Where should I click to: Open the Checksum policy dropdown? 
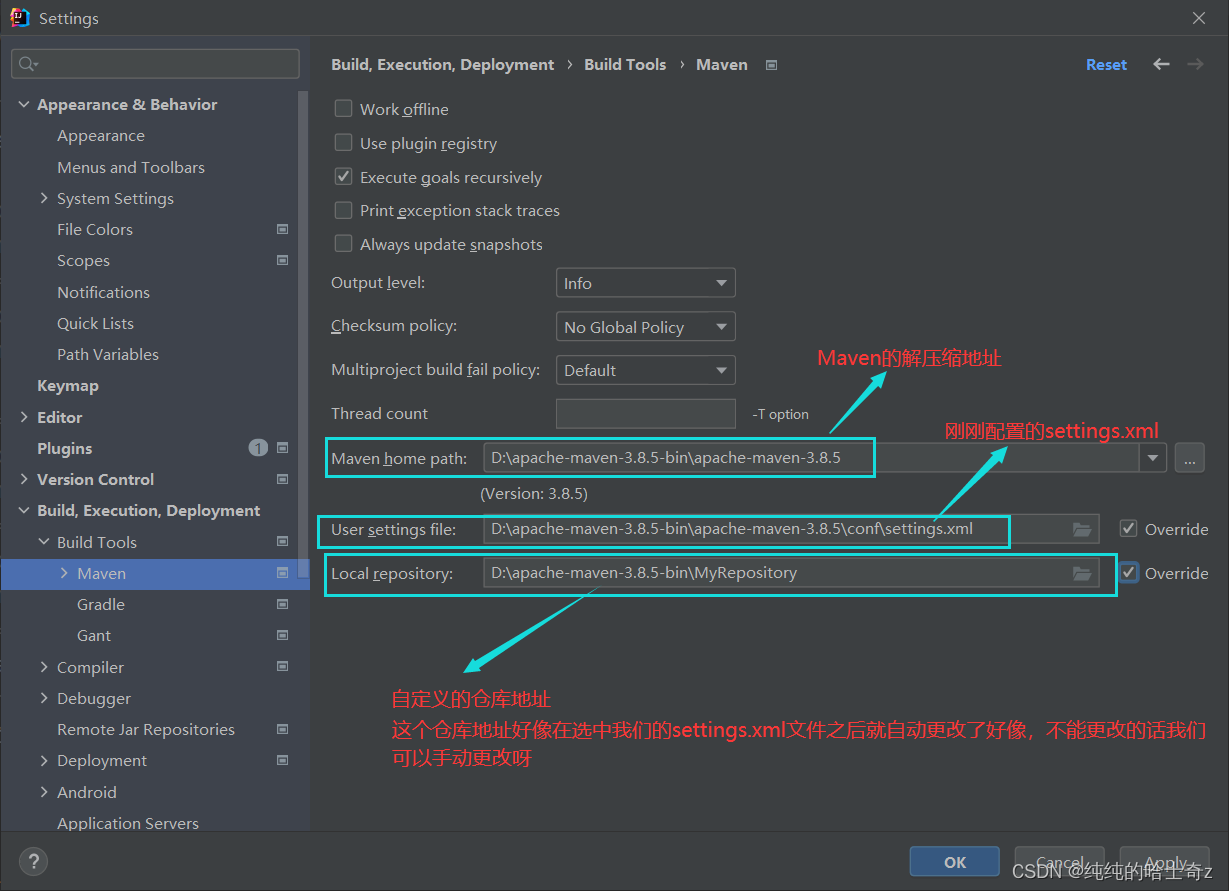[645, 327]
